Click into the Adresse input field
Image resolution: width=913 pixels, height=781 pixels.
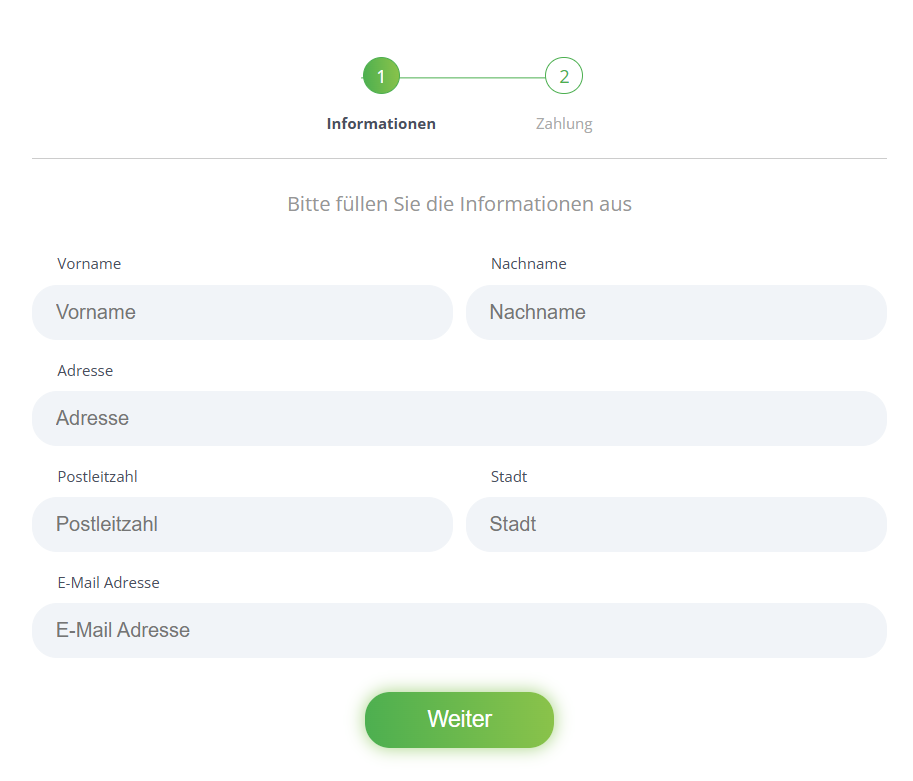(x=459, y=418)
